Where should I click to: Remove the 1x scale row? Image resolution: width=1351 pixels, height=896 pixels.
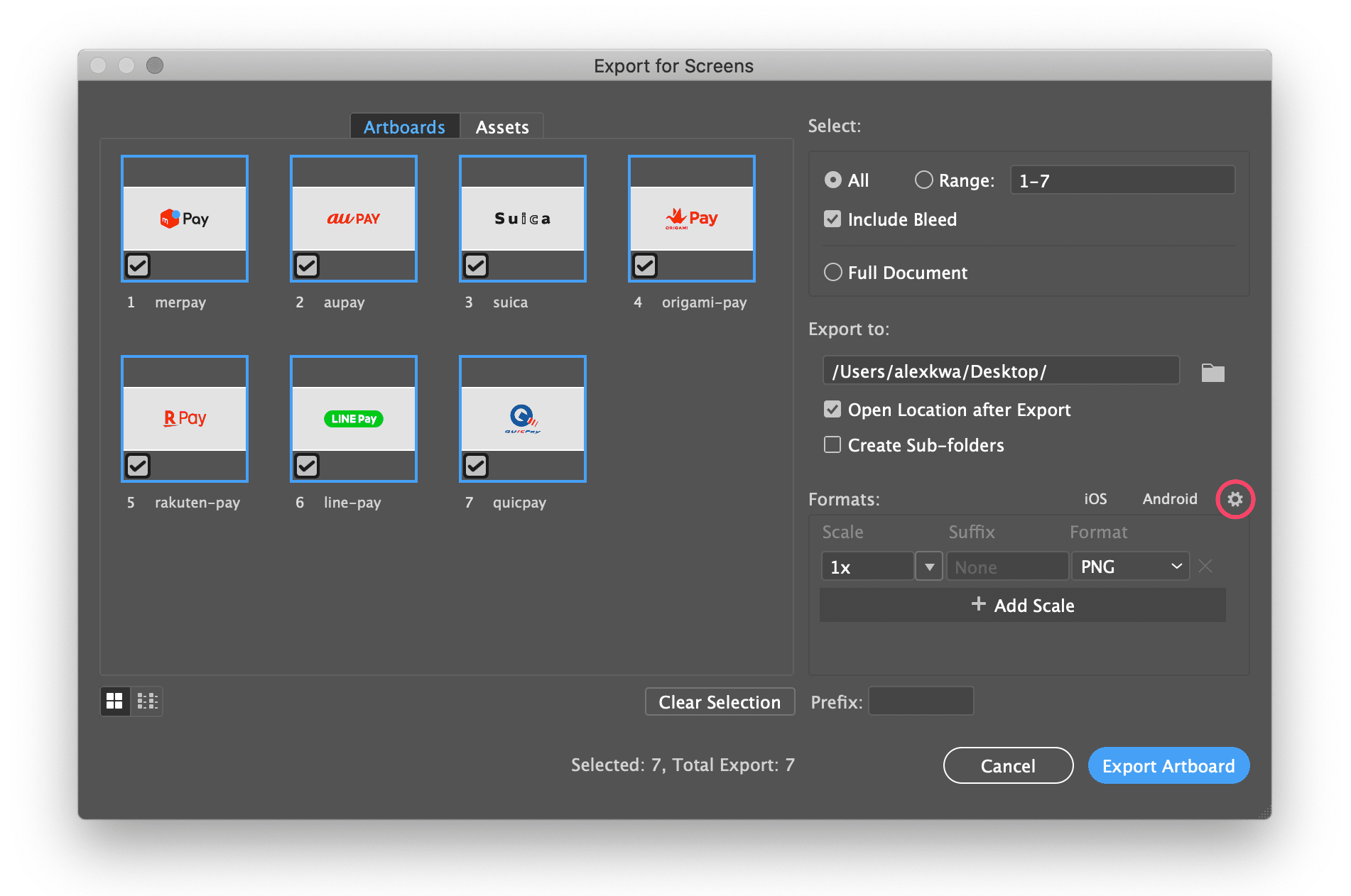1205,567
